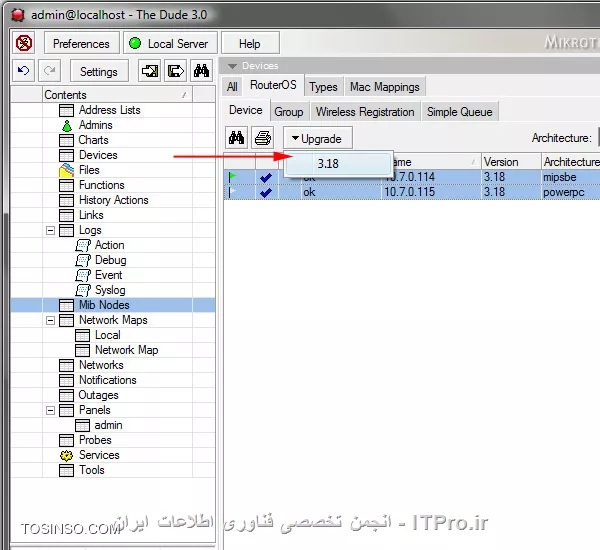Image resolution: width=600 pixels, height=550 pixels.
Task: Open Charts in Contents tree
Action: pos(93,140)
